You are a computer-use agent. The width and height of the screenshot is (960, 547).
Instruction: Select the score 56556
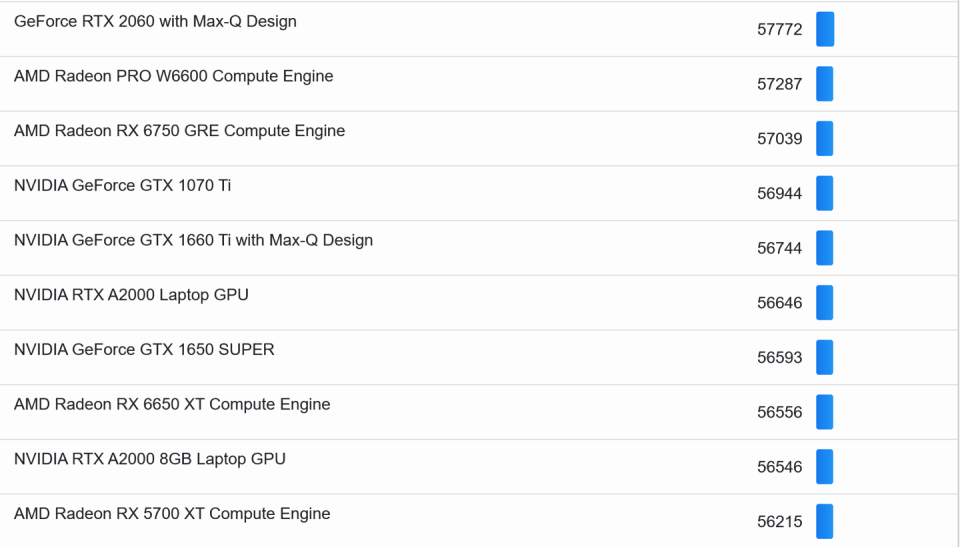pos(779,412)
